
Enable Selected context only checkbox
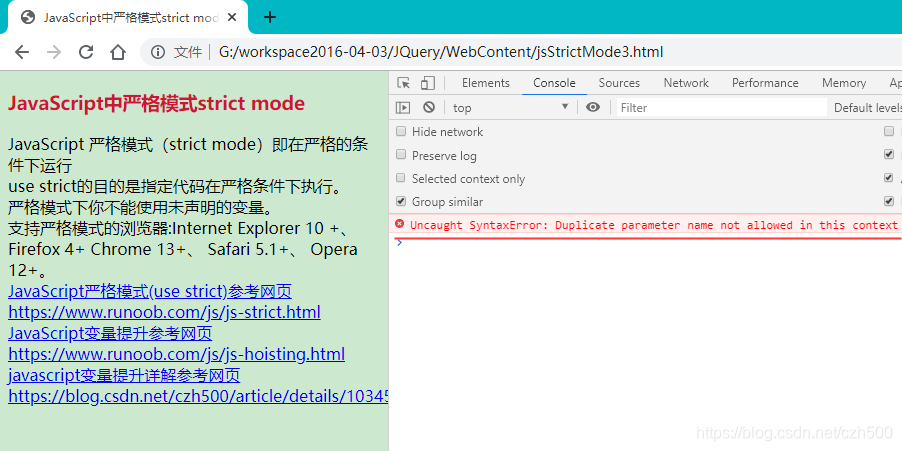[x=401, y=178]
